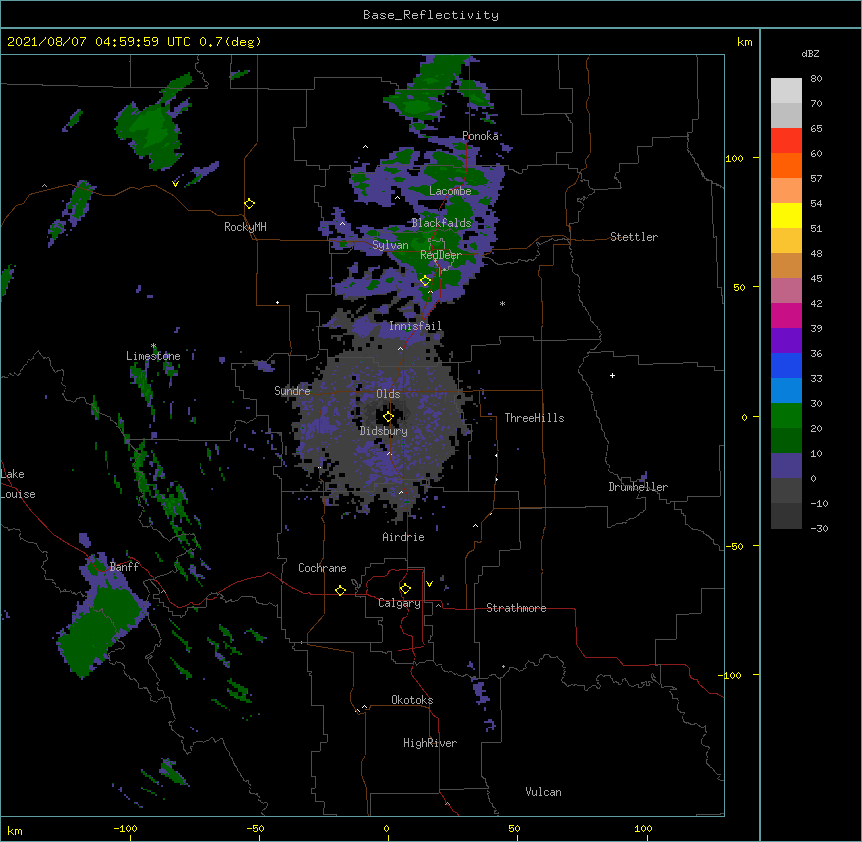Click the Base_Reflectivity title
862x842 pixels.
click(x=431, y=15)
